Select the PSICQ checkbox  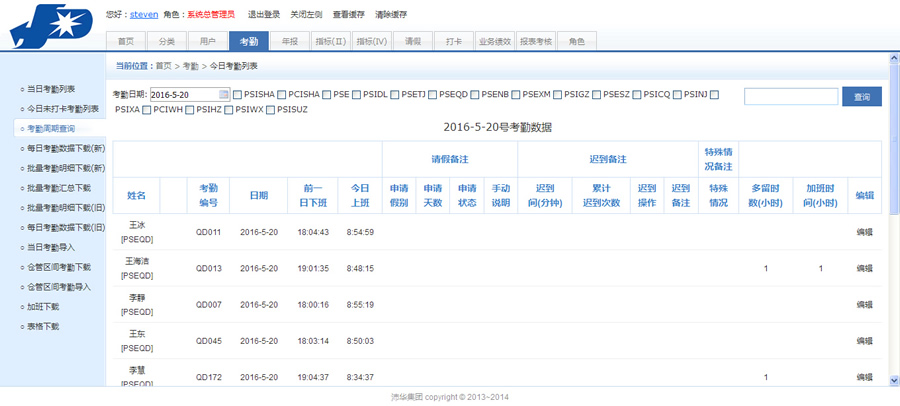point(637,95)
